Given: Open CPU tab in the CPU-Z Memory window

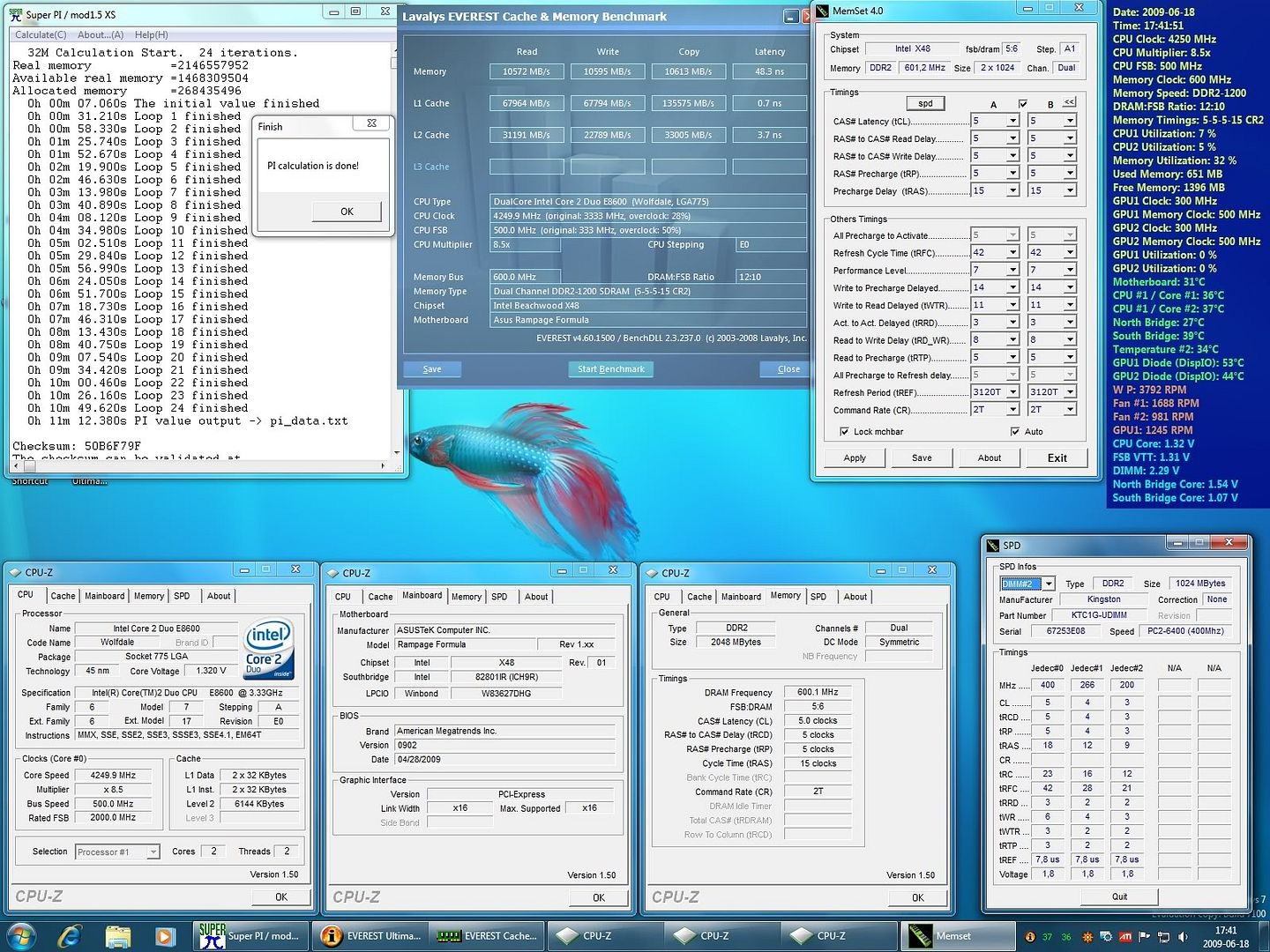Looking at the screenshot, I should pyautogui.click(x=661, y=597).
